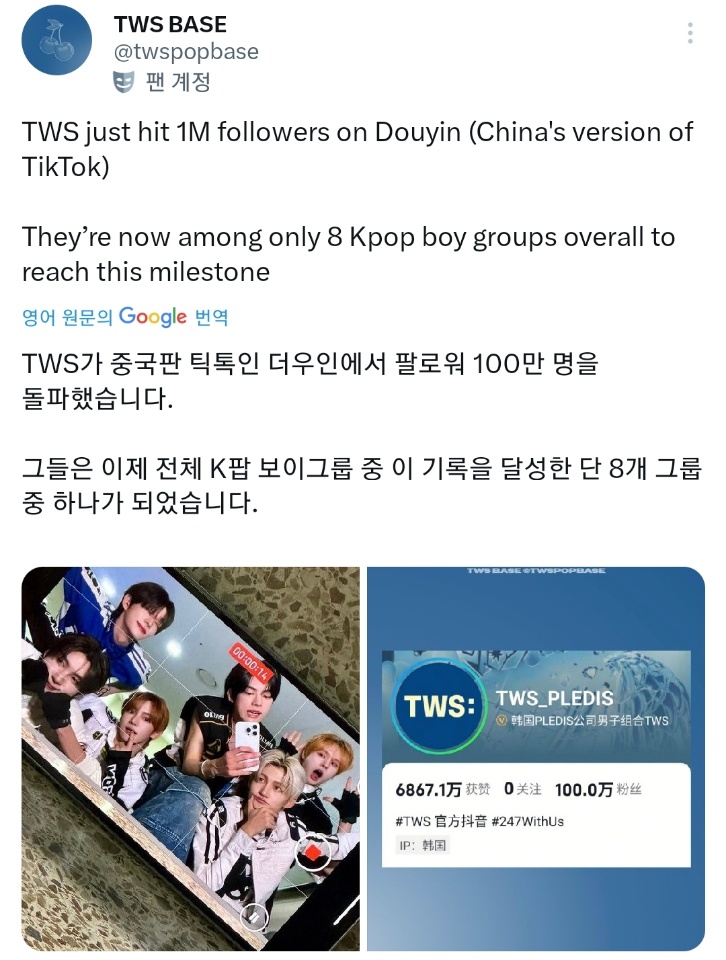The image size is (726, 960).
Task: Click the Google logo in translation line
Action: click(152, 317)
